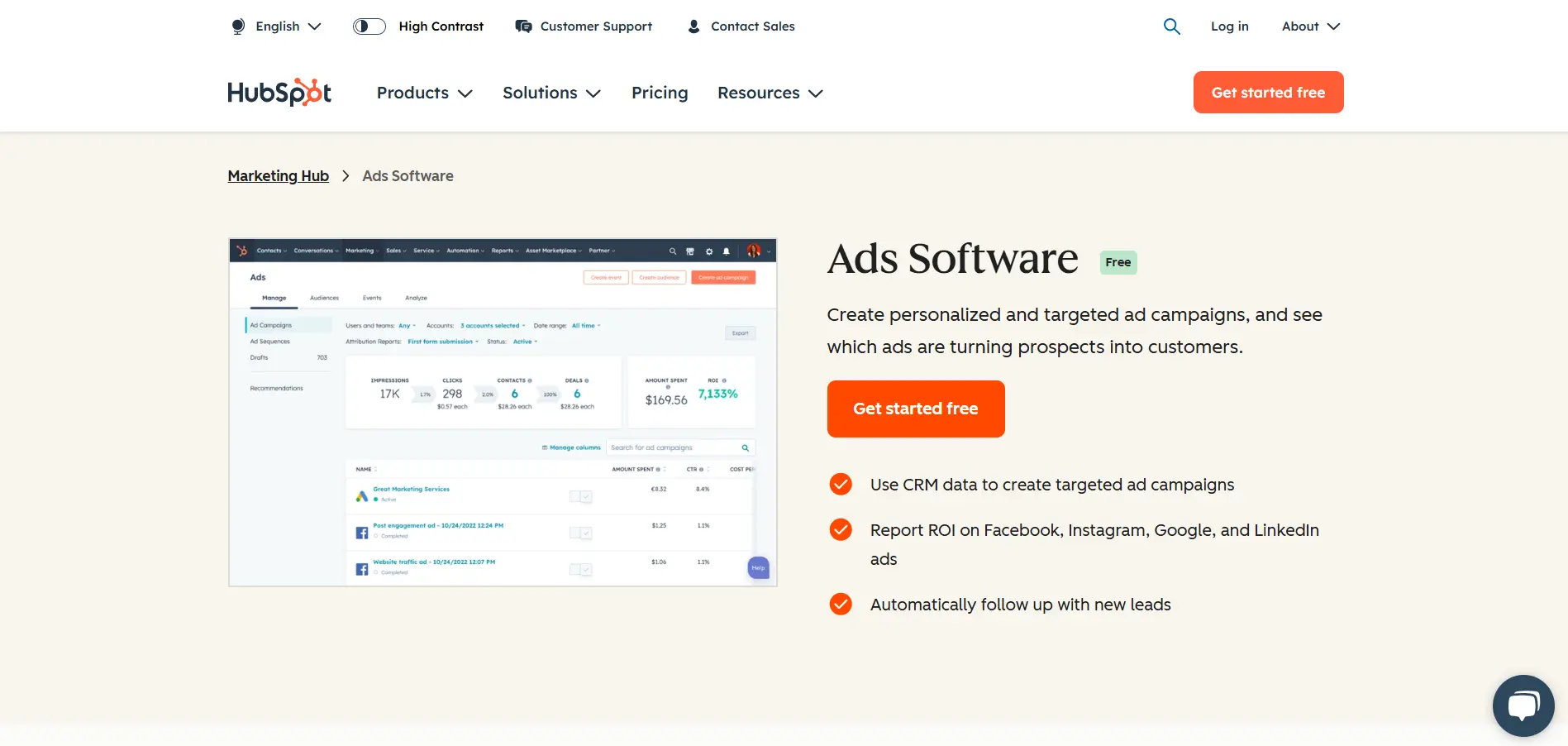Screen dimensions: 1568x746
Task: Click 'Use CRM data to create targeted ad campaigns'
Action: tap(1052, 485)
